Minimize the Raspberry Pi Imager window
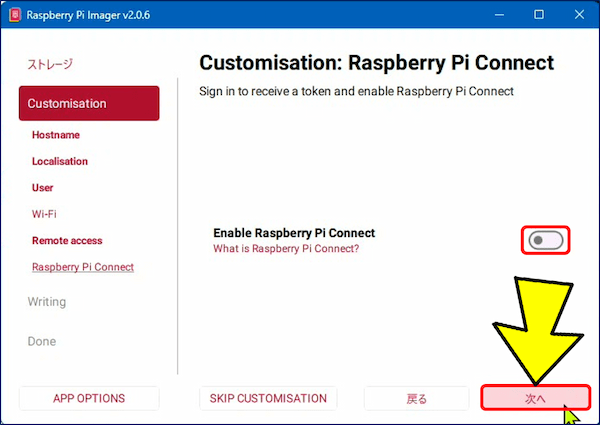 point(499,15)
